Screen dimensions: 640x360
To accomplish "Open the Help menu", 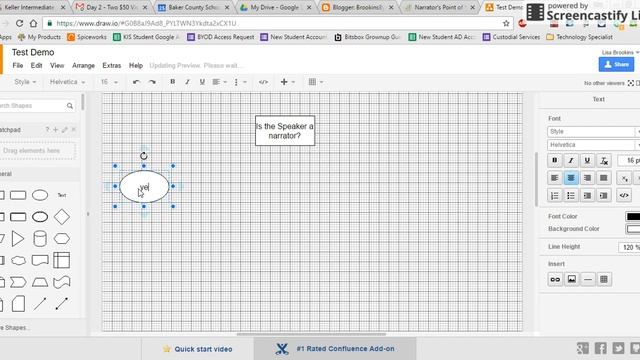I will 136,65.
